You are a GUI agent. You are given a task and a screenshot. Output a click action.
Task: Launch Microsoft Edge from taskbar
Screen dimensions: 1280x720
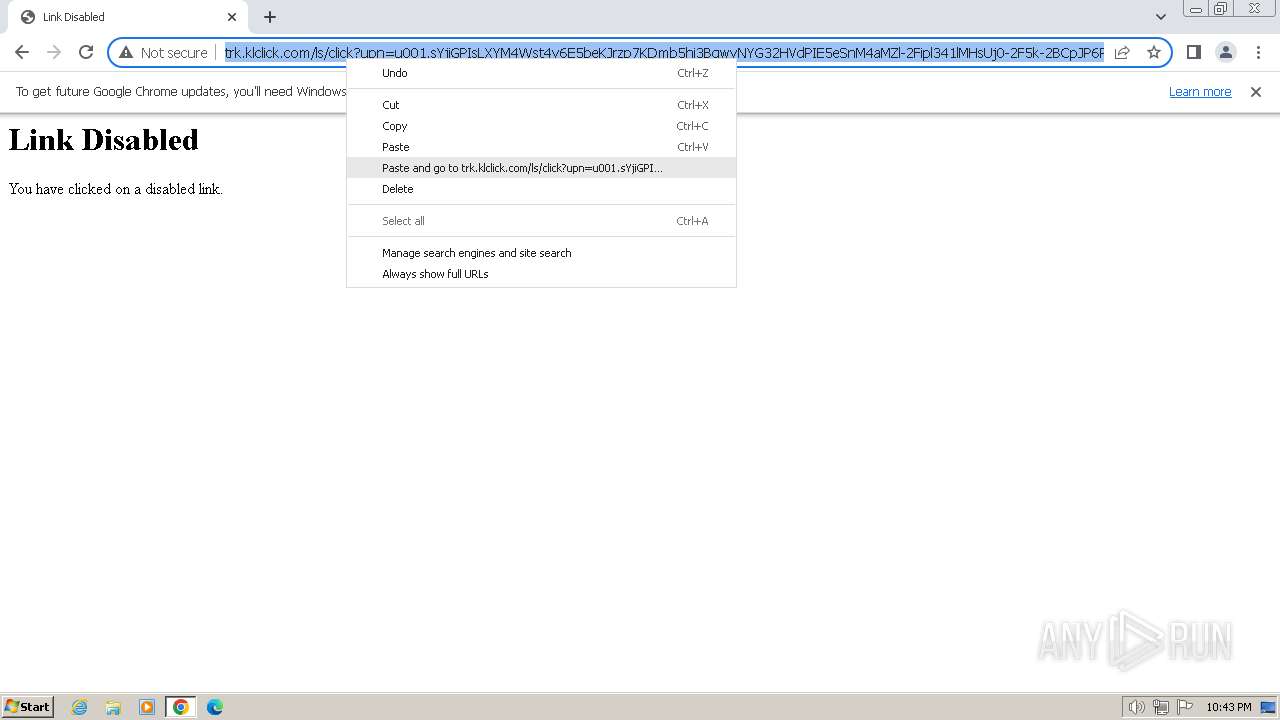pos(215,707)
